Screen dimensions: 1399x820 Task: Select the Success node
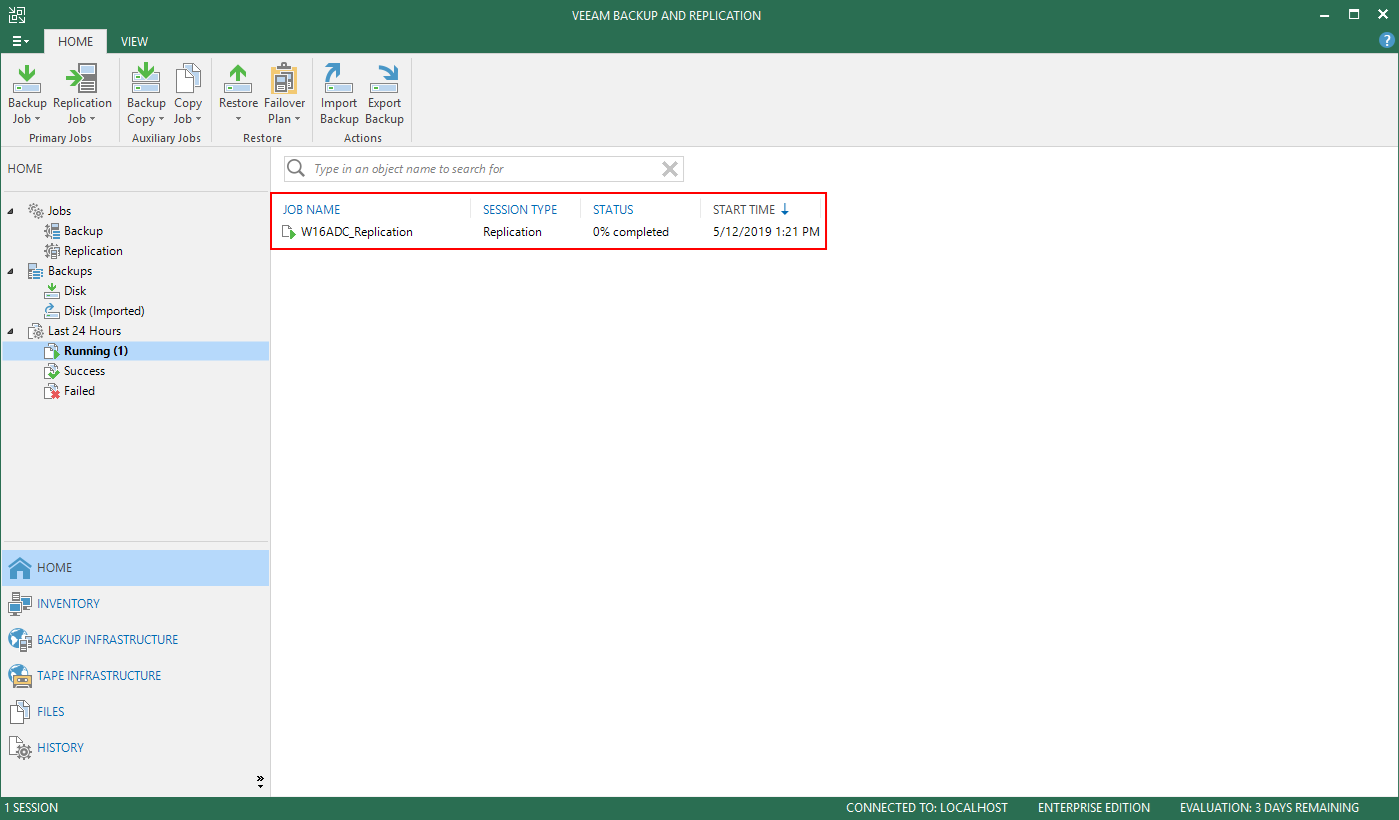click(x=84, y=371)
